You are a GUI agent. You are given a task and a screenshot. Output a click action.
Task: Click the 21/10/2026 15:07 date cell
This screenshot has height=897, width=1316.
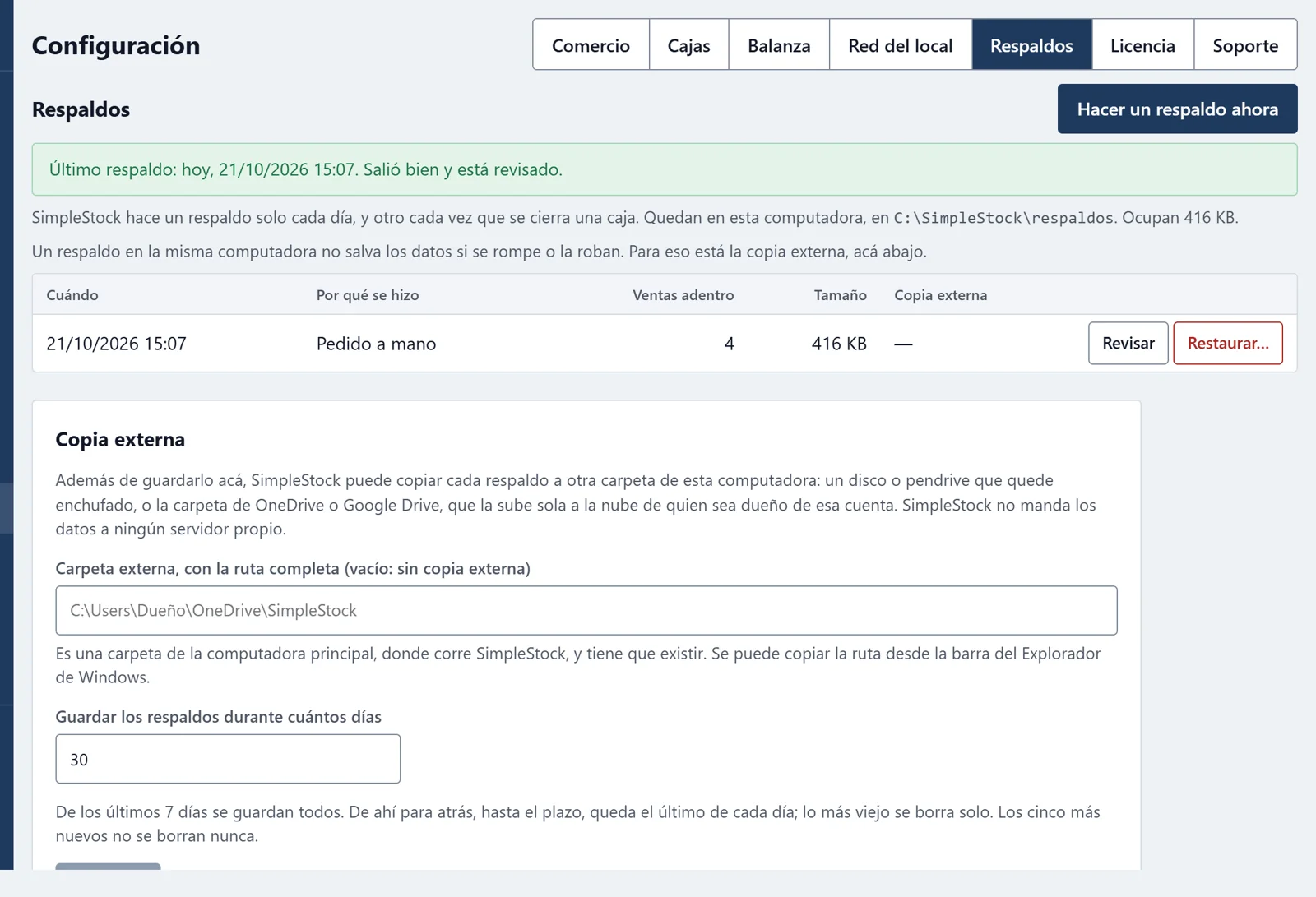(x=116, y=344)
